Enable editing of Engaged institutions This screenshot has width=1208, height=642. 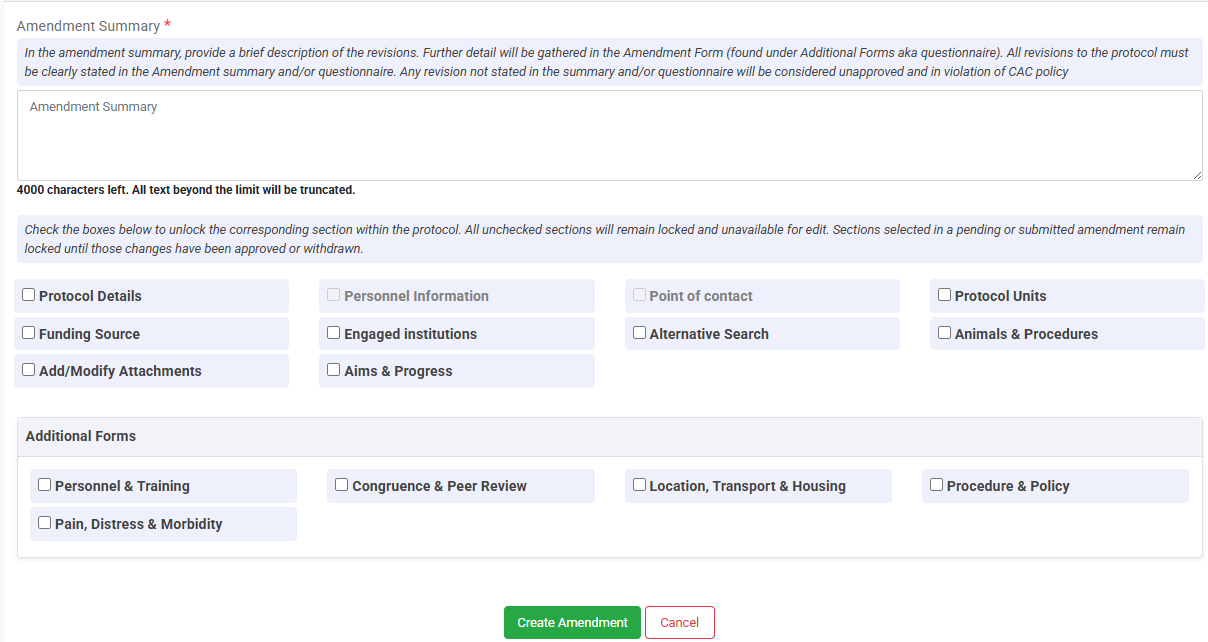333,331
